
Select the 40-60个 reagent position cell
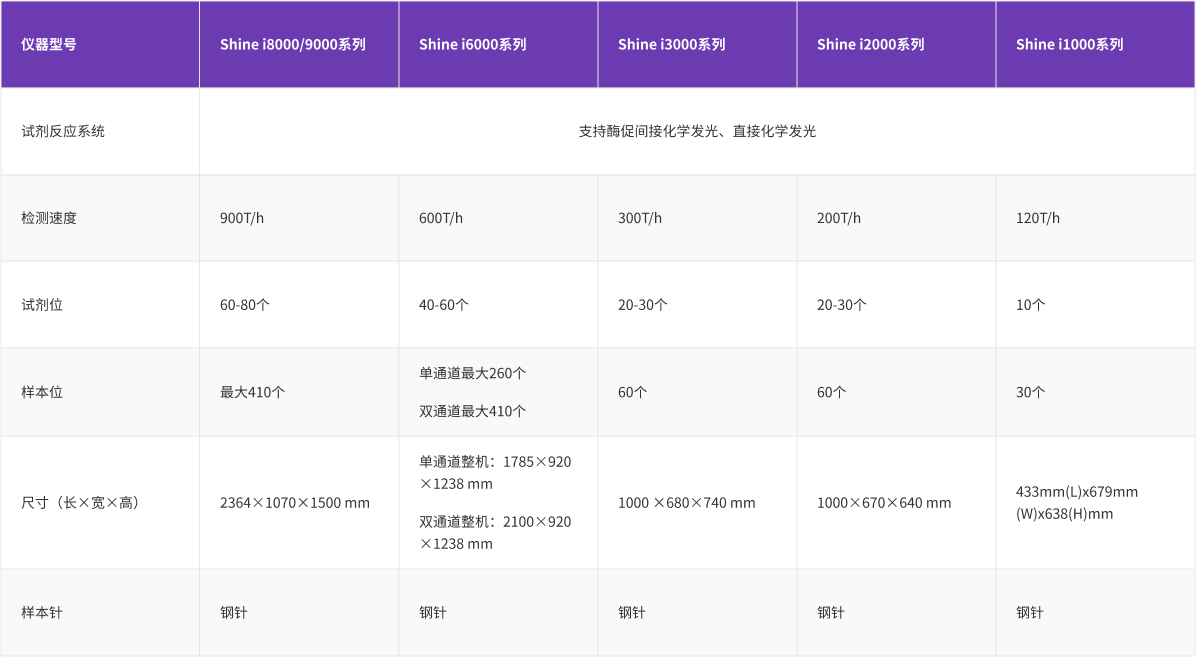click(x=444, y=305)
